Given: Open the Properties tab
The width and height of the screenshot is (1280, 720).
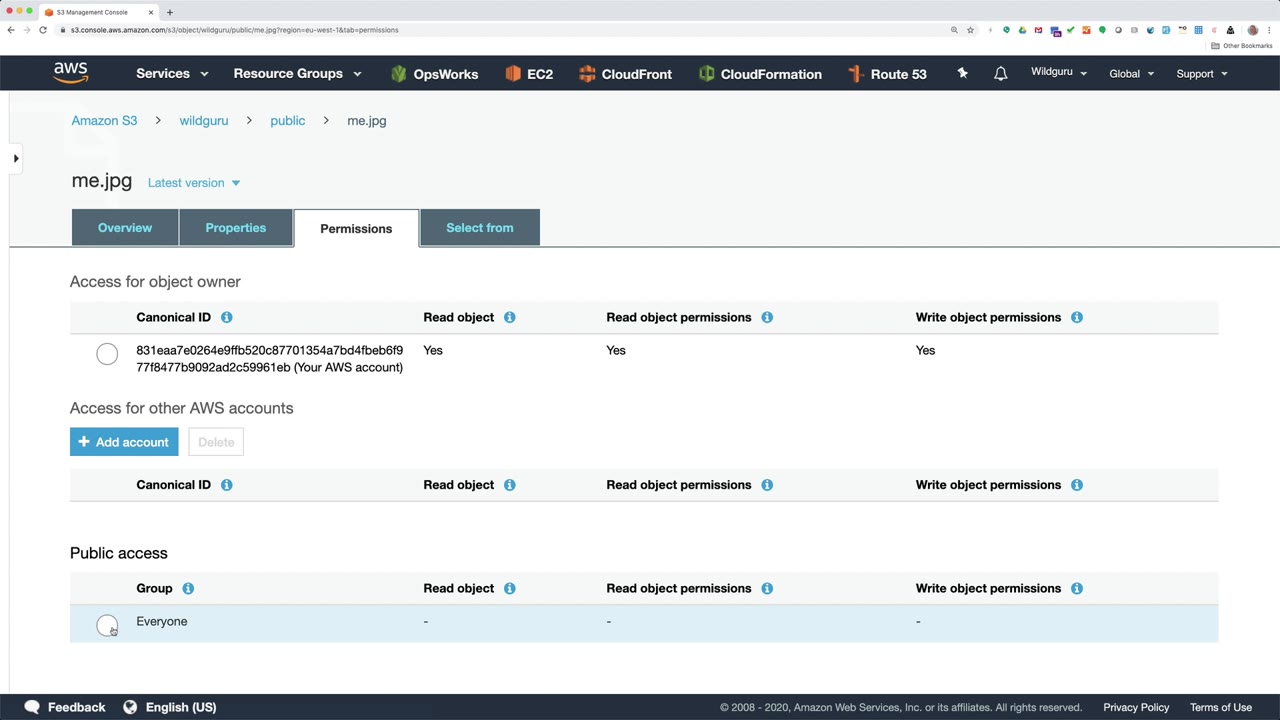Looking at the screenshot, I should [x=236, y=228].
